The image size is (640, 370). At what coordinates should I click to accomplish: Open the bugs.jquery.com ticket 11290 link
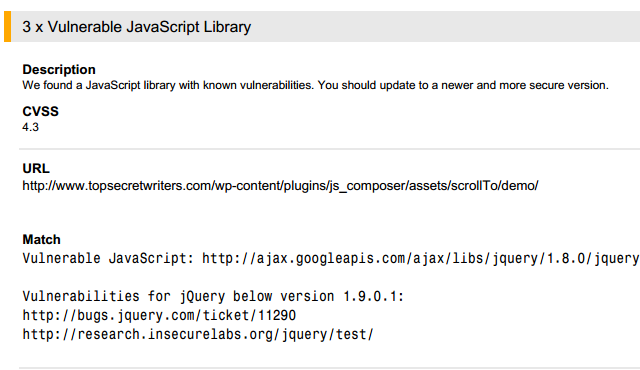[159, 315]
